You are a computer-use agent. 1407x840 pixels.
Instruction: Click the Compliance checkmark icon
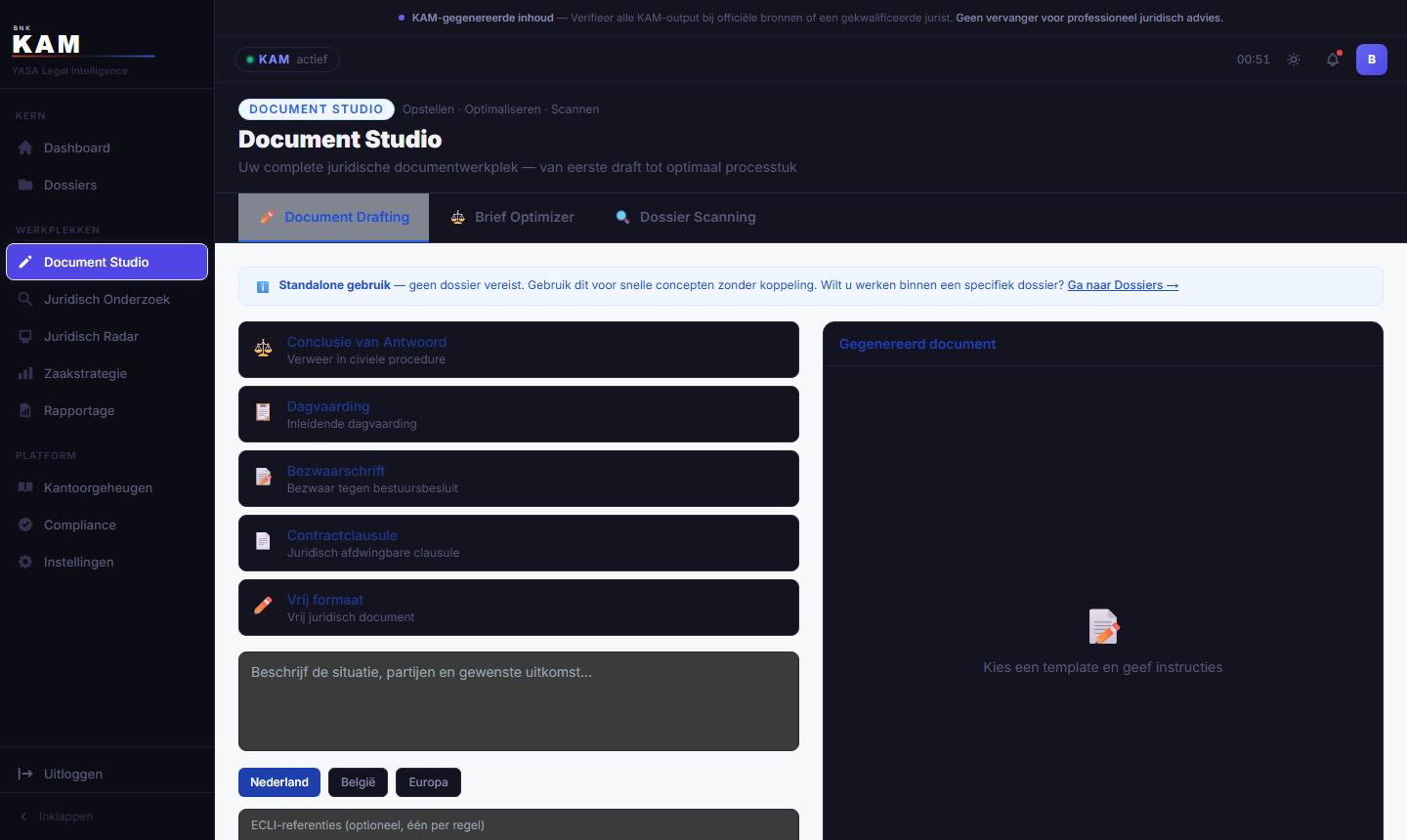pos(25,525)
